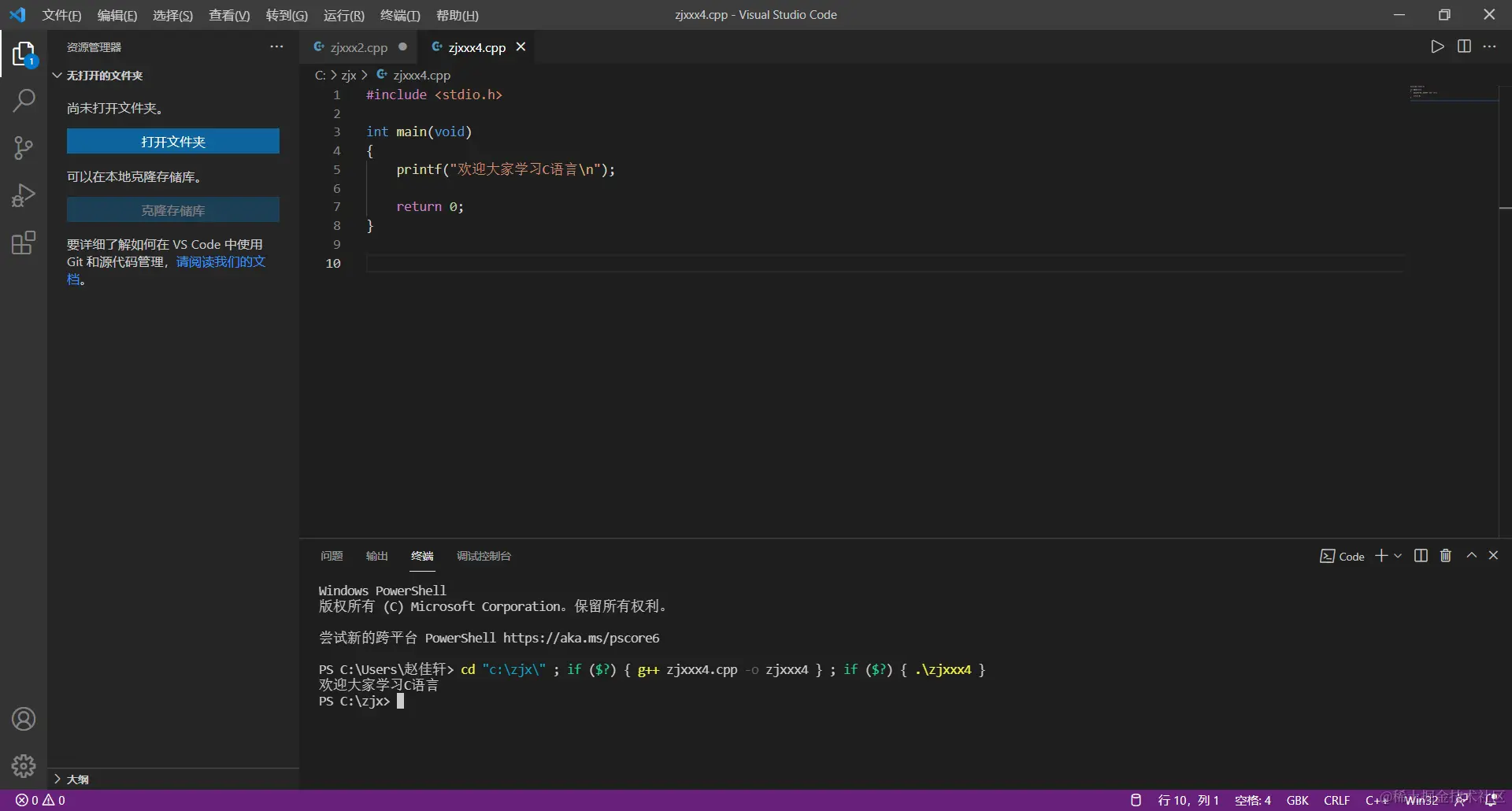The height and width of the screenshot is (811, 1512).
Task: Open notifications bell in status bar
Action: pyautogui.click(x=1490, y=800)
